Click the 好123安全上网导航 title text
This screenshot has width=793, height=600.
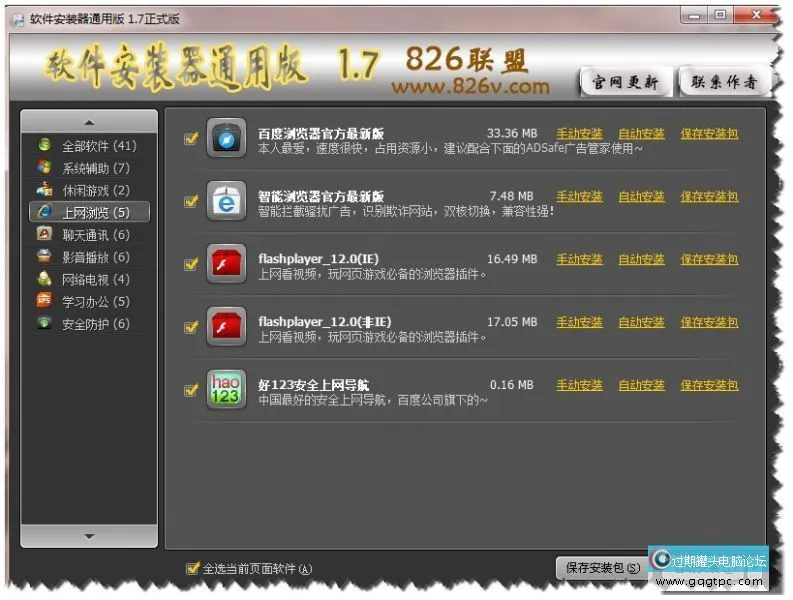point(314,385)
